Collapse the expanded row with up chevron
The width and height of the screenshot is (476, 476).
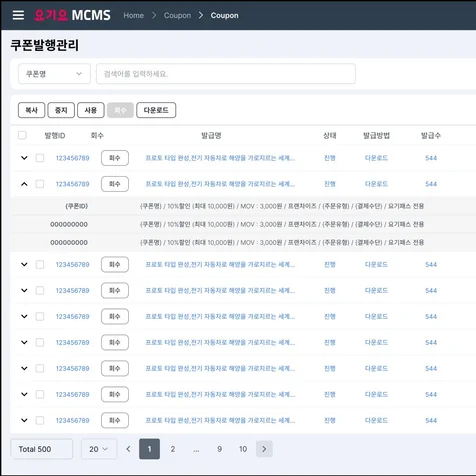pos(24,184)
